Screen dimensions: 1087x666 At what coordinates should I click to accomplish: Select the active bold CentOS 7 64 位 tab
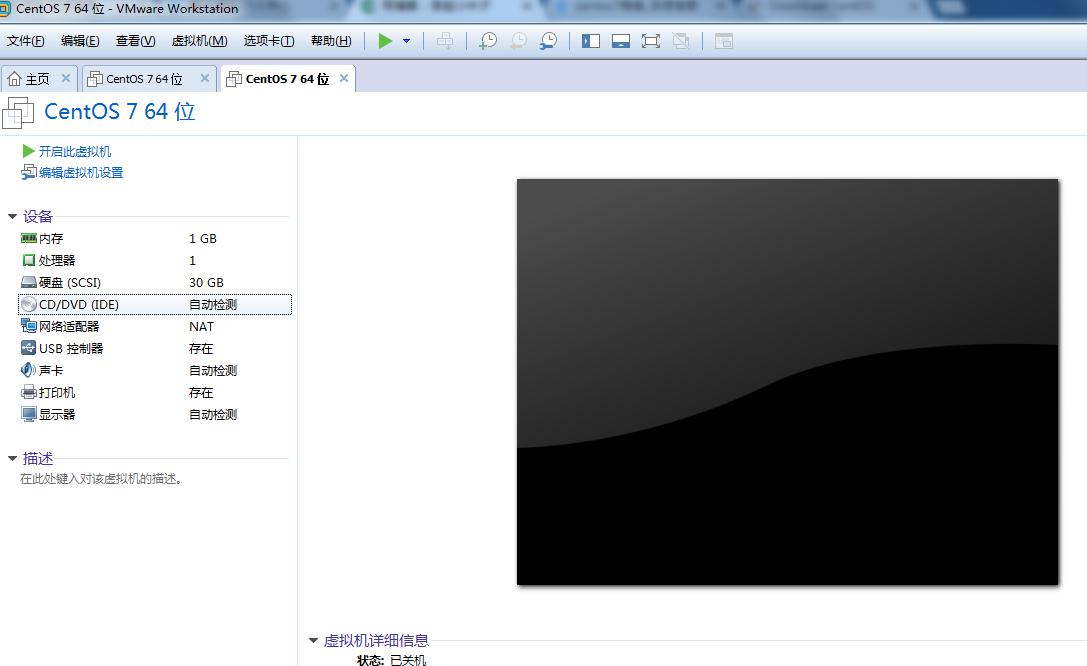(x=288, y=78)
